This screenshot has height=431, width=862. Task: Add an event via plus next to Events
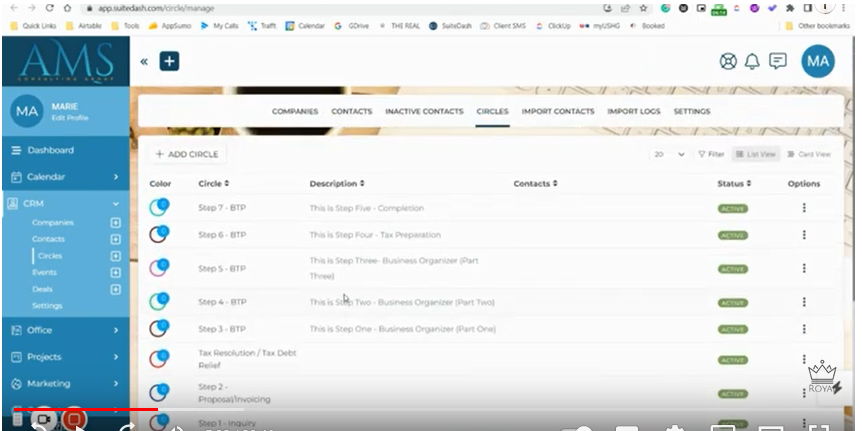point(115,273)
